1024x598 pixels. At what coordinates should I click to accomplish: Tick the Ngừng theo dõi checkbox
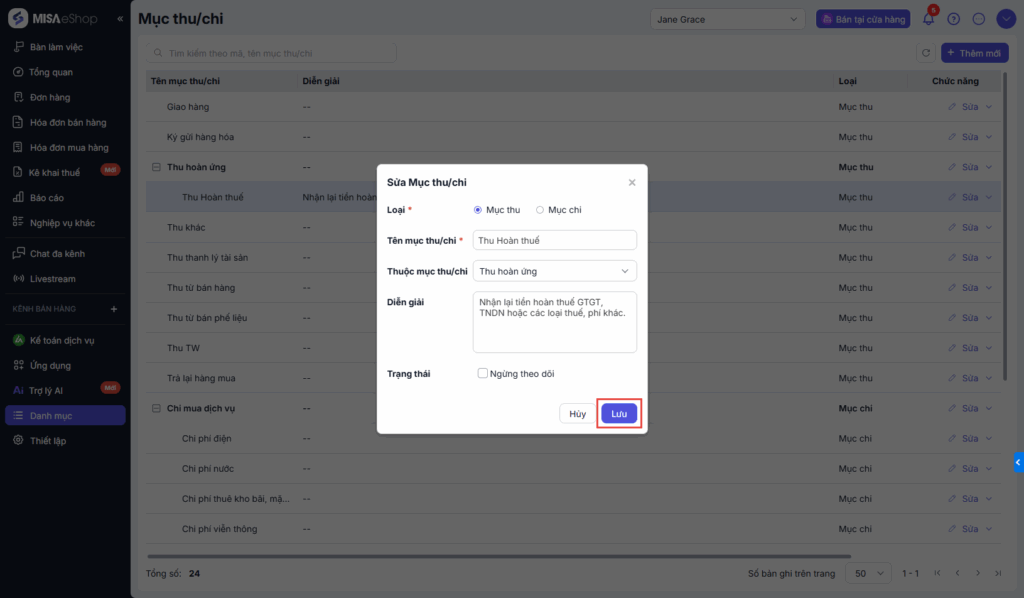point(482,373)
